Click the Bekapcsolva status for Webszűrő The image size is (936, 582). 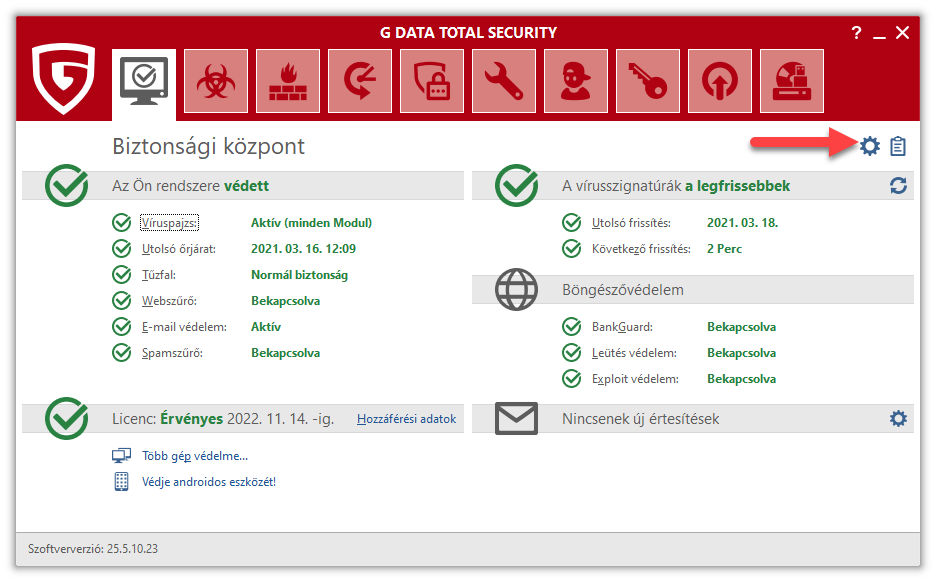click(285, 301)
